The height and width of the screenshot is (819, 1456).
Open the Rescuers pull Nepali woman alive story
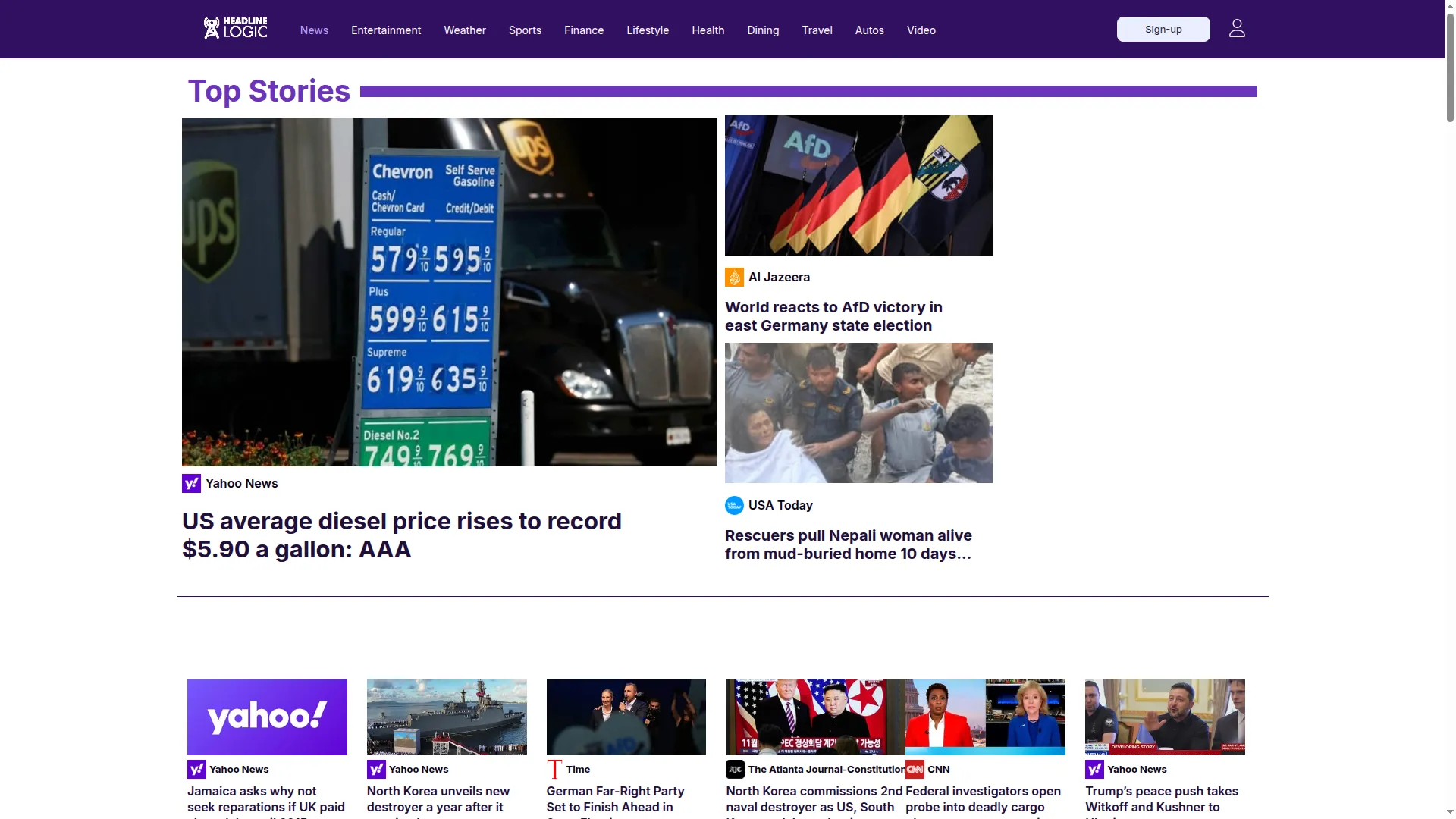click(848, 544)
